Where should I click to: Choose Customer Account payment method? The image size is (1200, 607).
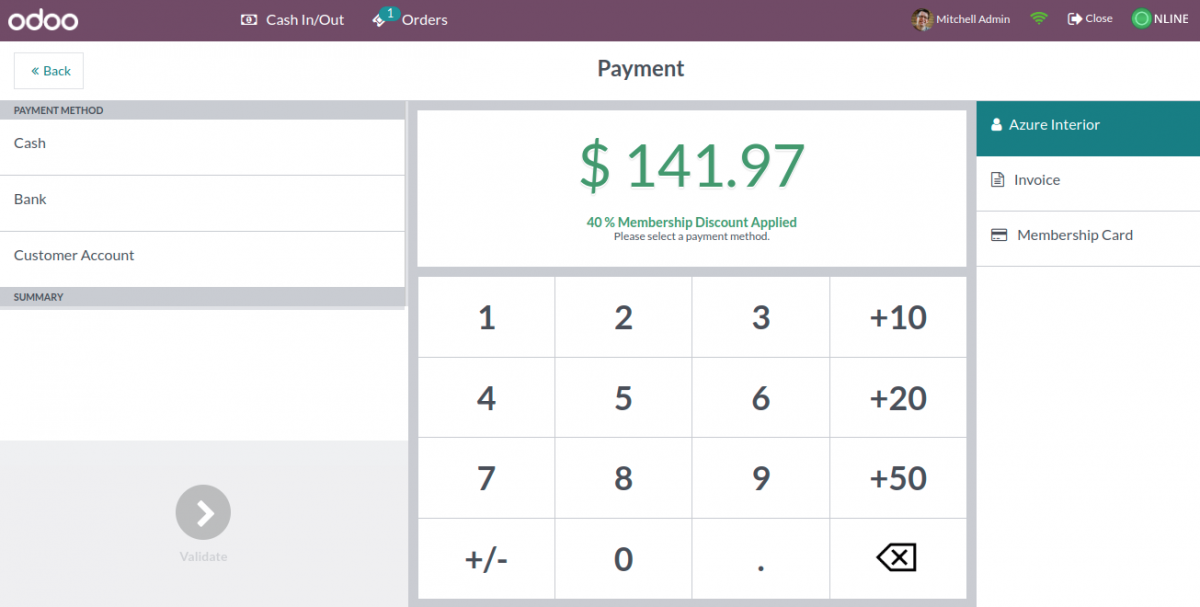[x=202, y=256]
